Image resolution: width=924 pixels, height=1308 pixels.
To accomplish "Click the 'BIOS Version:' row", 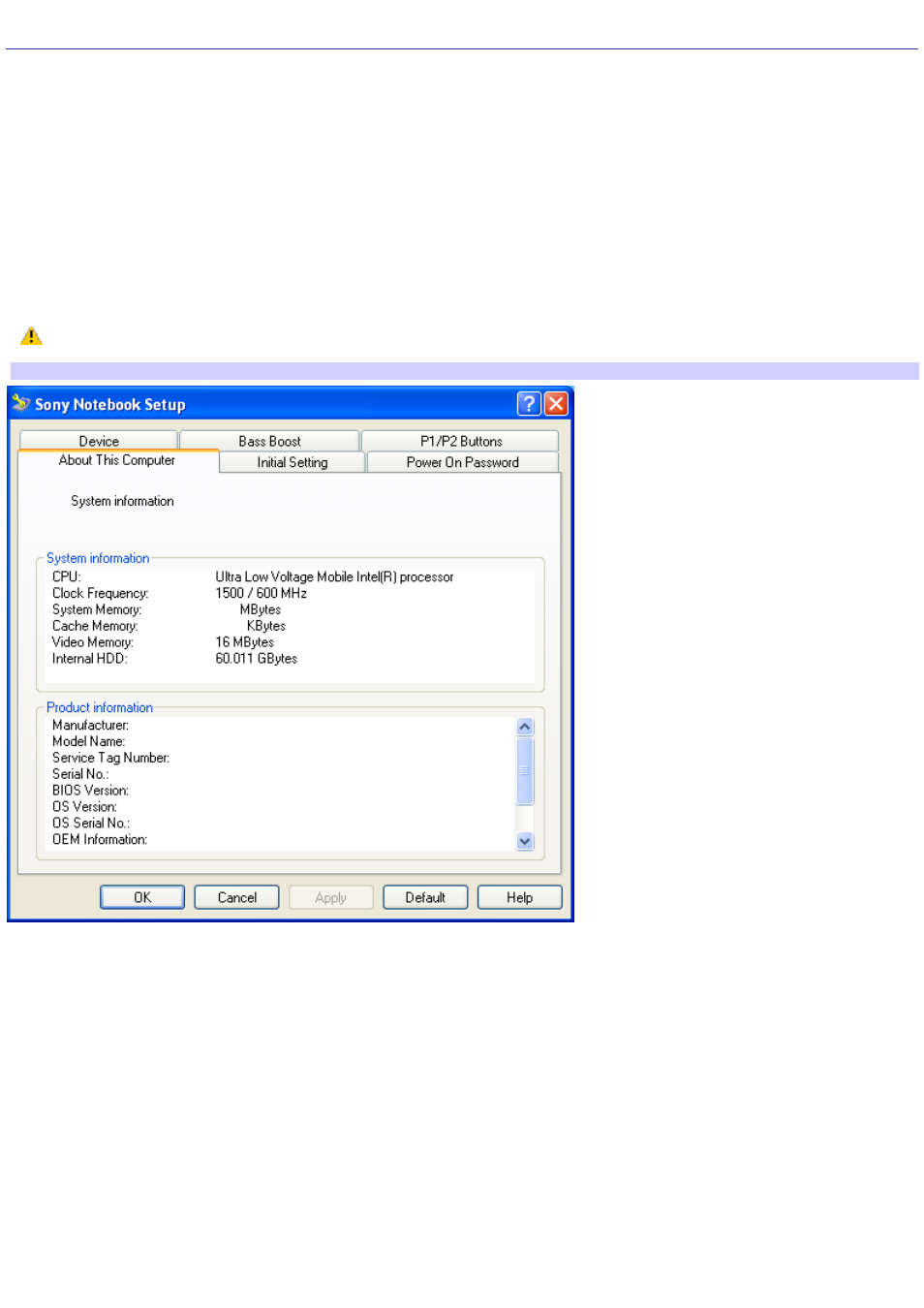I will pyautogui.click(x=90, y=791).
